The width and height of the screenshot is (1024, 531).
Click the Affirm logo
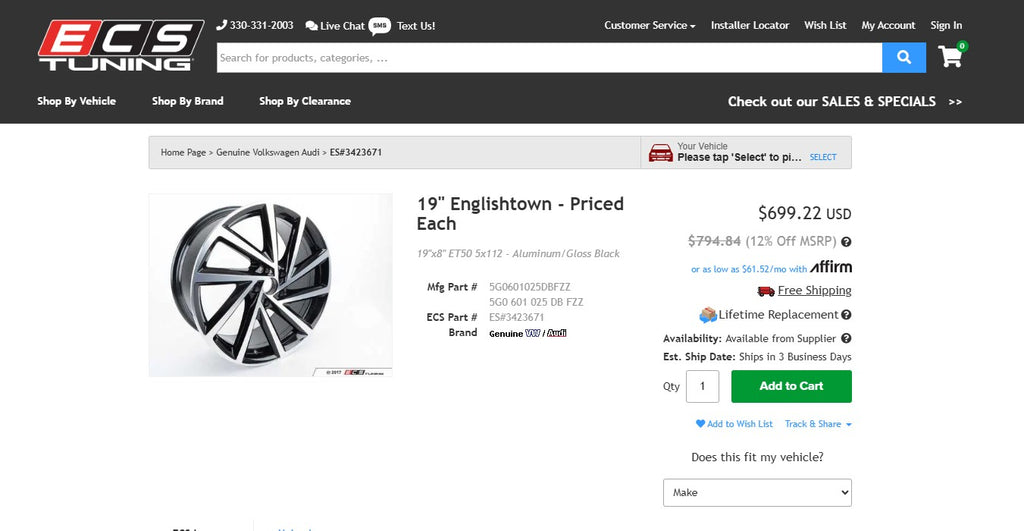click(x=831, y=266)
